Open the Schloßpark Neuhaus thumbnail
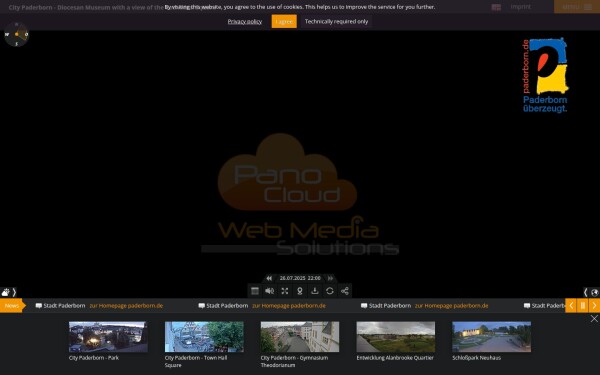The height and width of the screenshot is (375, 600). click(492, 337)
